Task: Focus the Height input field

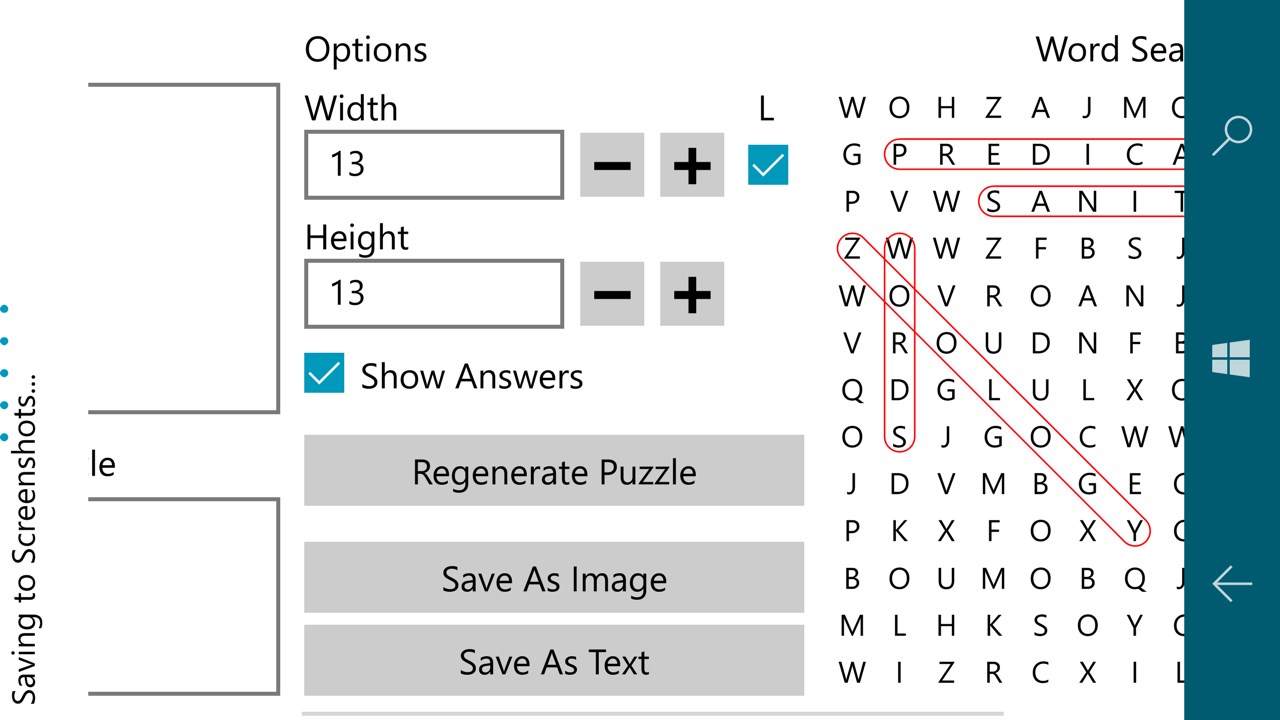Action: point(434,294)
